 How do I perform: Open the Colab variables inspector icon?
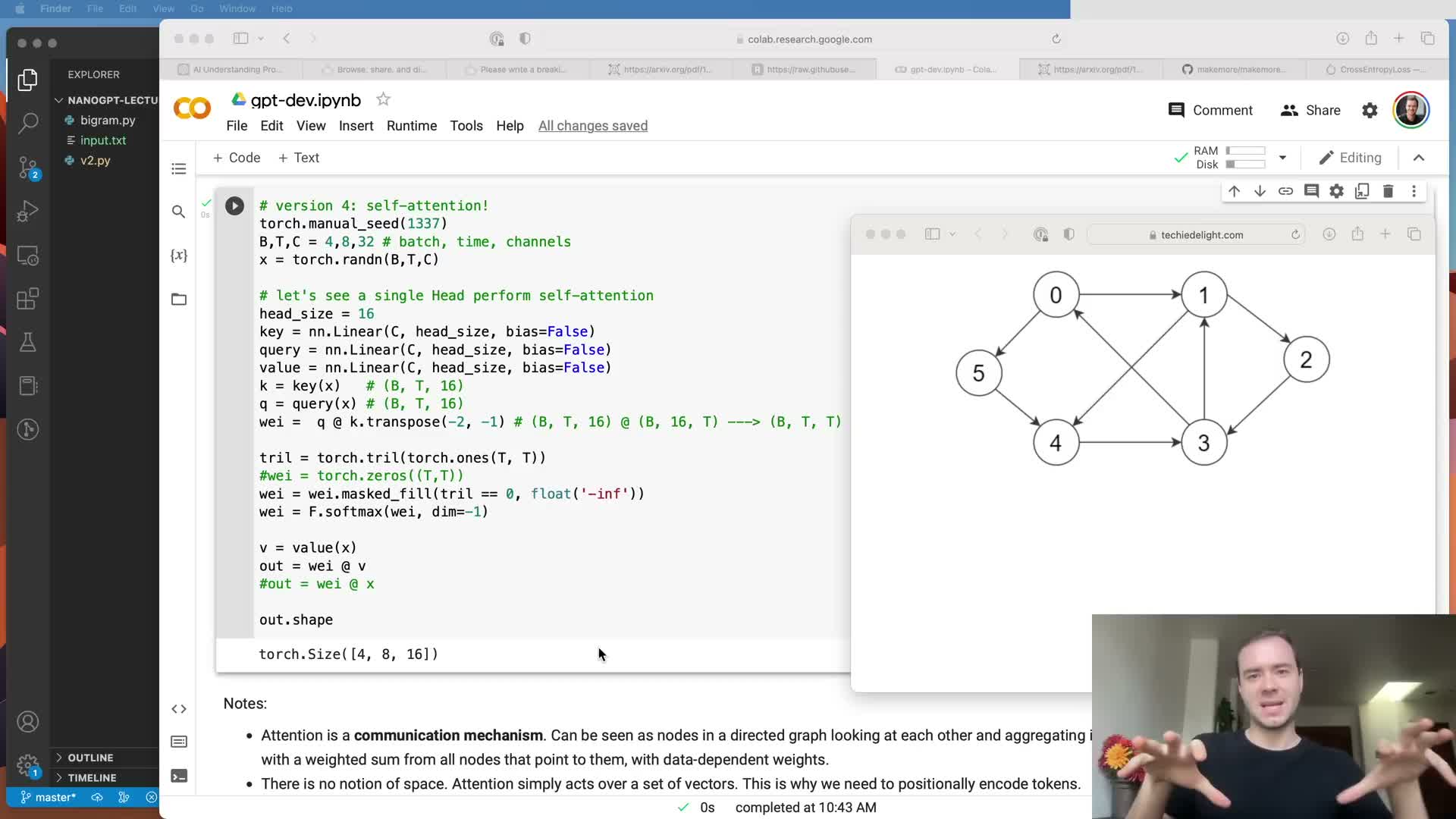pyautogui.click(x=179, y=256)
